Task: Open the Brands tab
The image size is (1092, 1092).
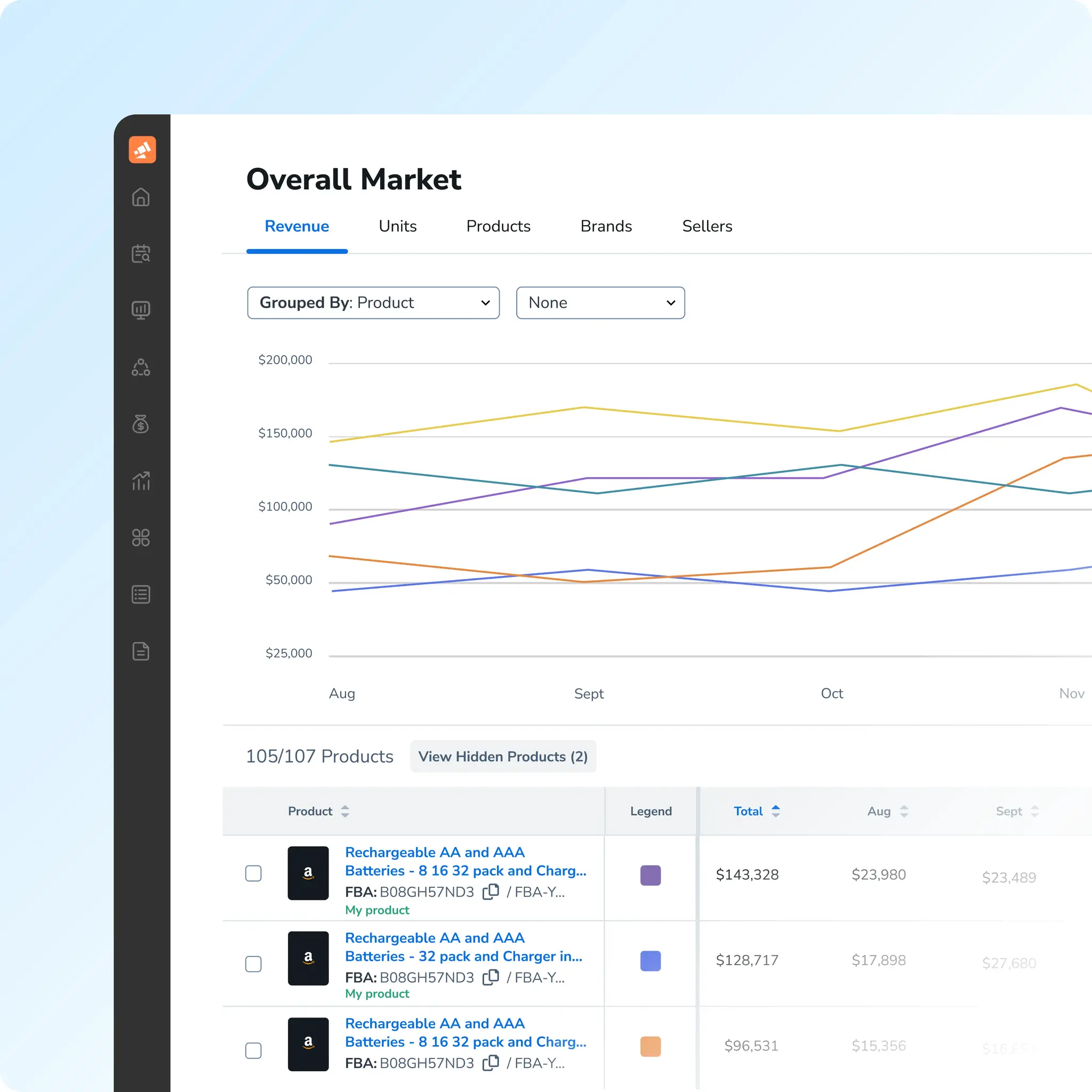Action: click(606, 226)
